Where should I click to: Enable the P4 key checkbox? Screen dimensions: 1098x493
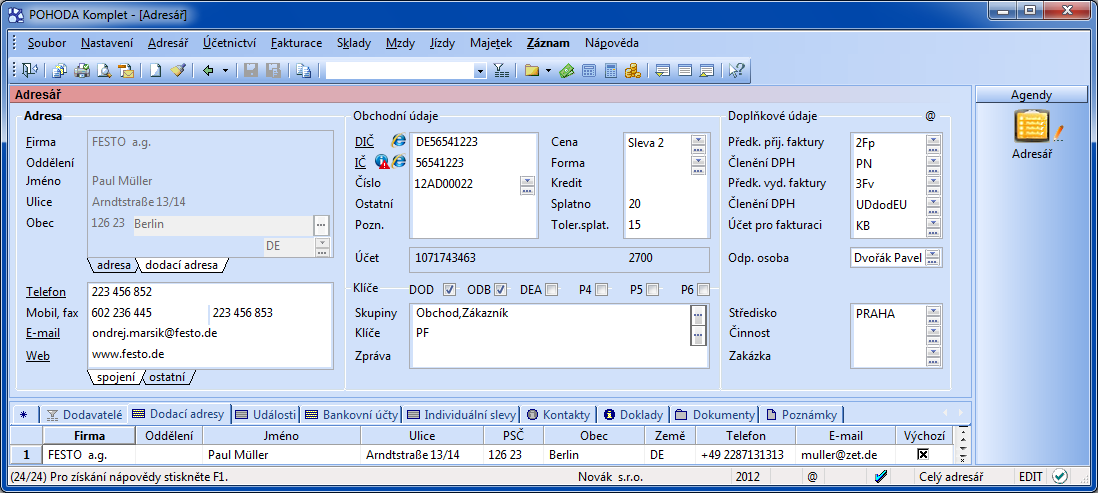602,289
